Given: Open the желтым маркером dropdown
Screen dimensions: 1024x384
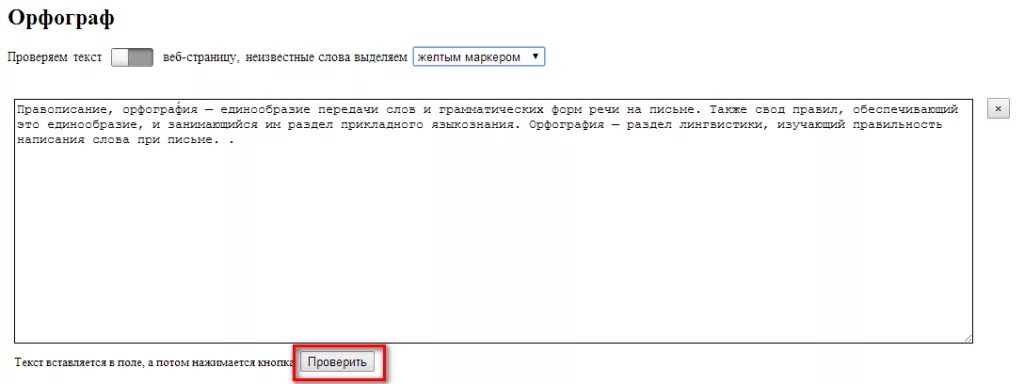Looking at the screenshot, I should [479, 57].
